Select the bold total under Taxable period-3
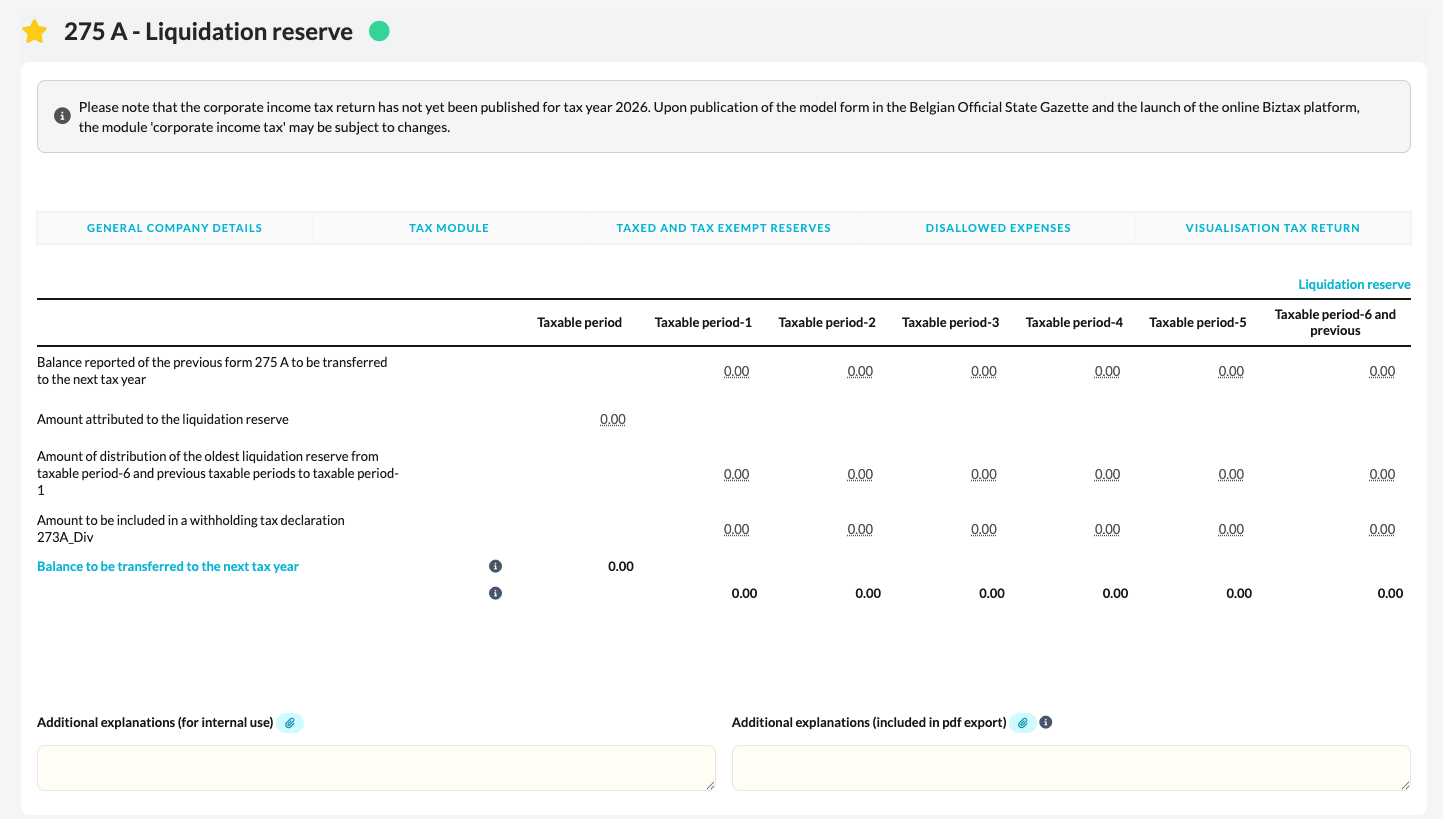This screenshot has width=1443, height=819. 992,593
